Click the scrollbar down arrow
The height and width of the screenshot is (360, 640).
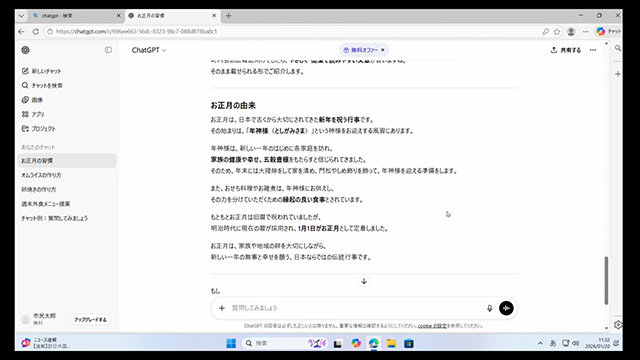(x=606, y=328)
